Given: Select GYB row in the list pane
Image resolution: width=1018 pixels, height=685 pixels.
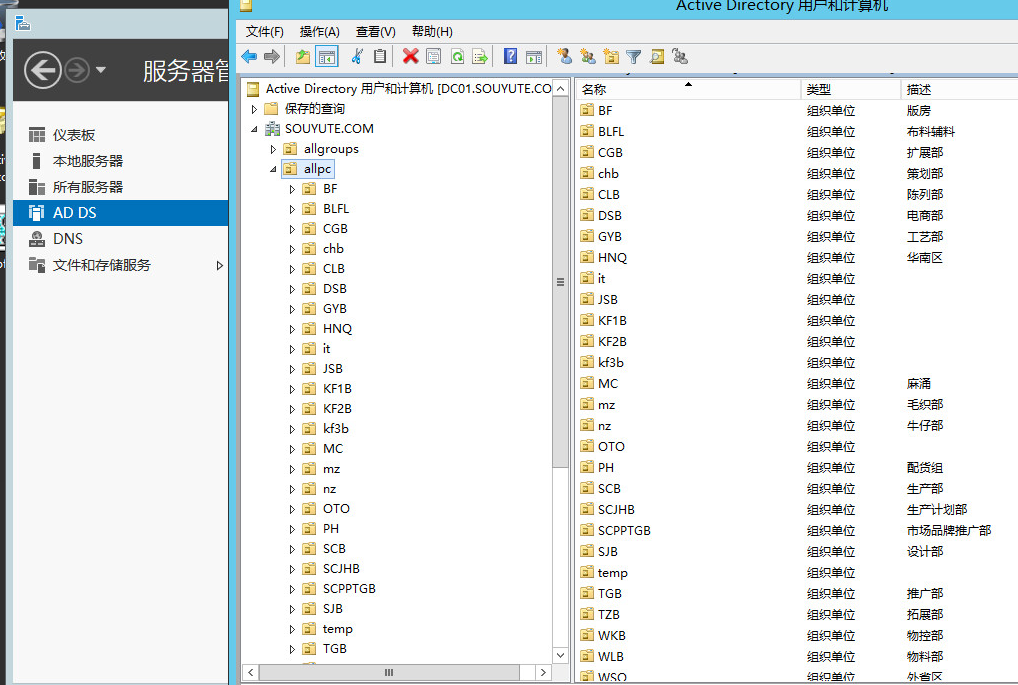Looking at the screenshot, I should 798,236.
